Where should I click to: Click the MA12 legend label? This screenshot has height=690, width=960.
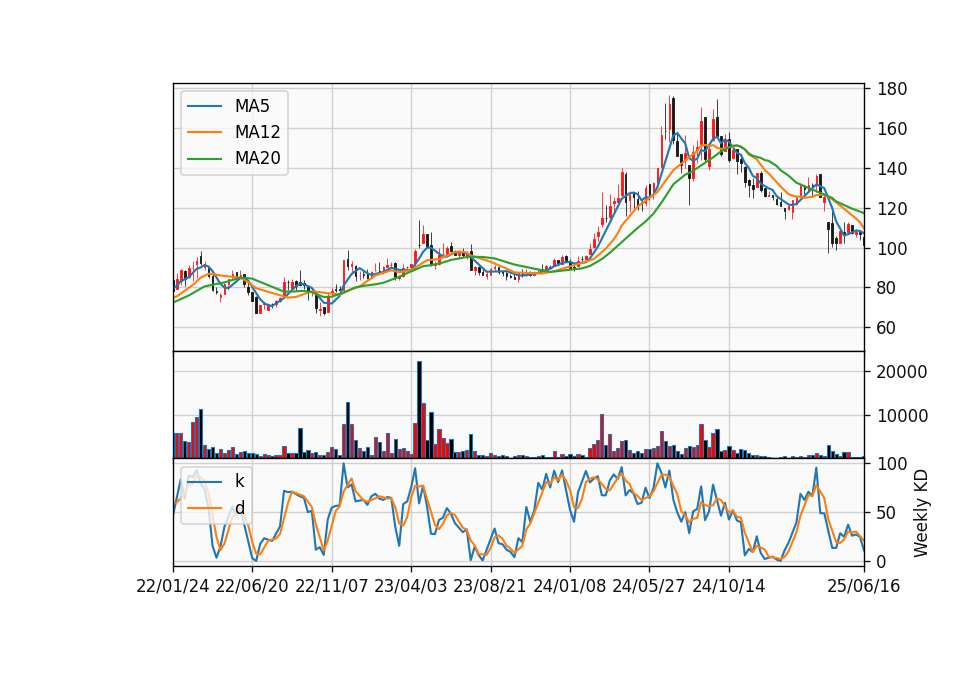pos(257,132)
